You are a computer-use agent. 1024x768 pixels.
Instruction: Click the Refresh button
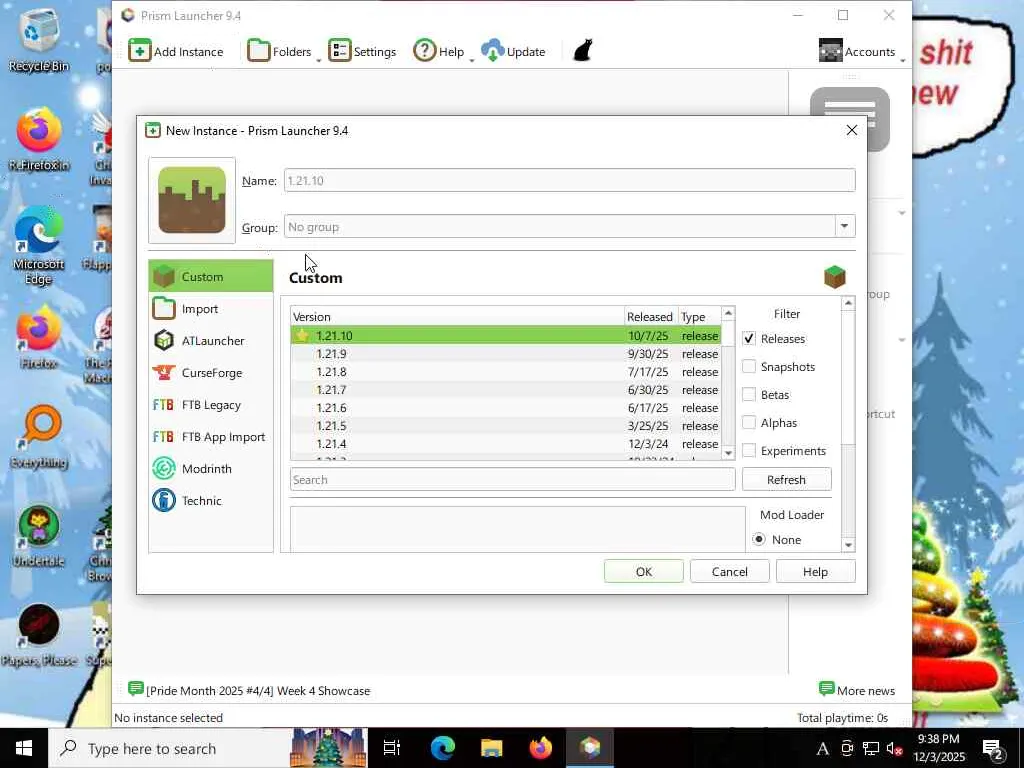(x=786, y=479)
